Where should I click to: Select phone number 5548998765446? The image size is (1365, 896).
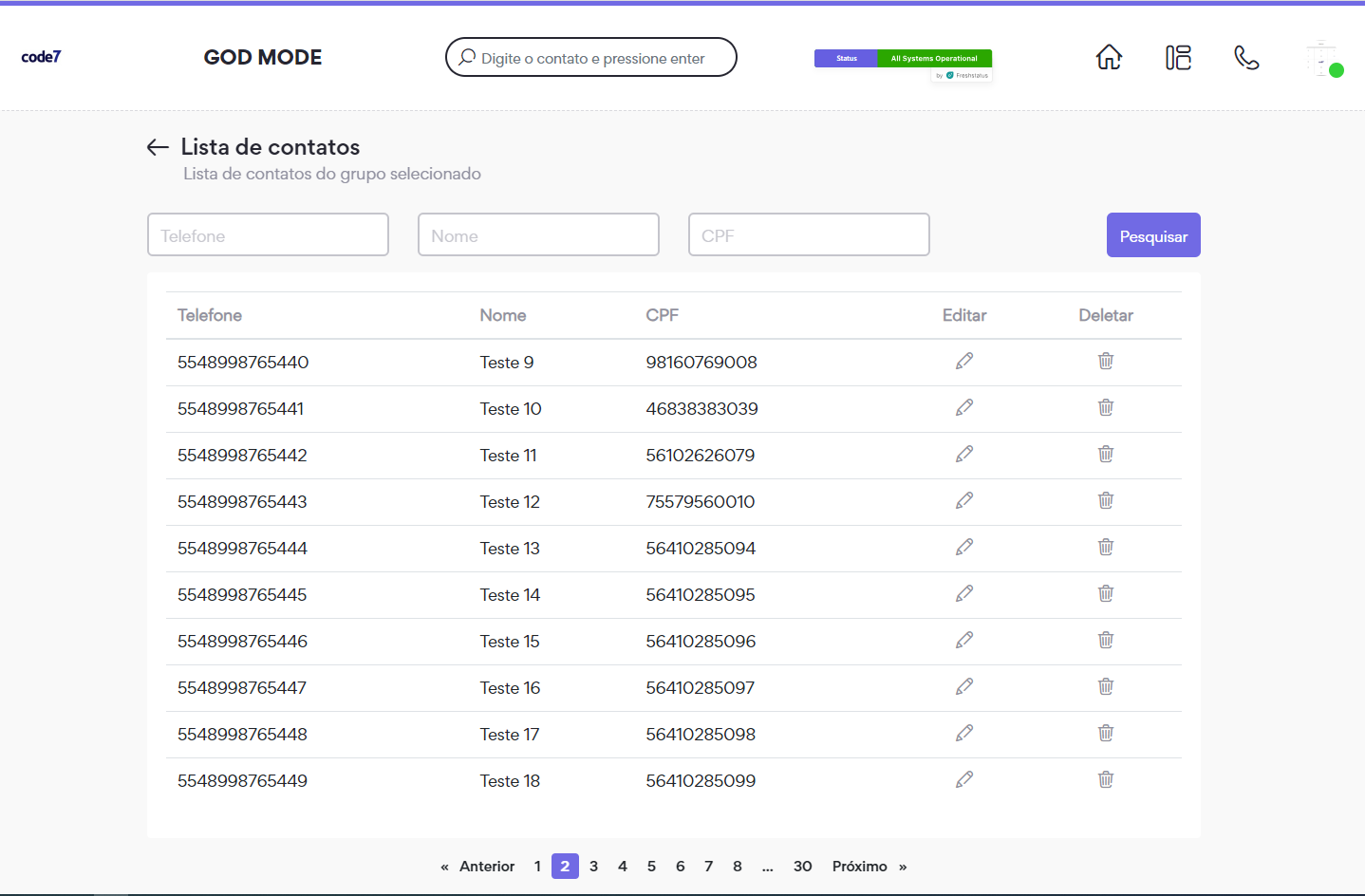point(242,642)
